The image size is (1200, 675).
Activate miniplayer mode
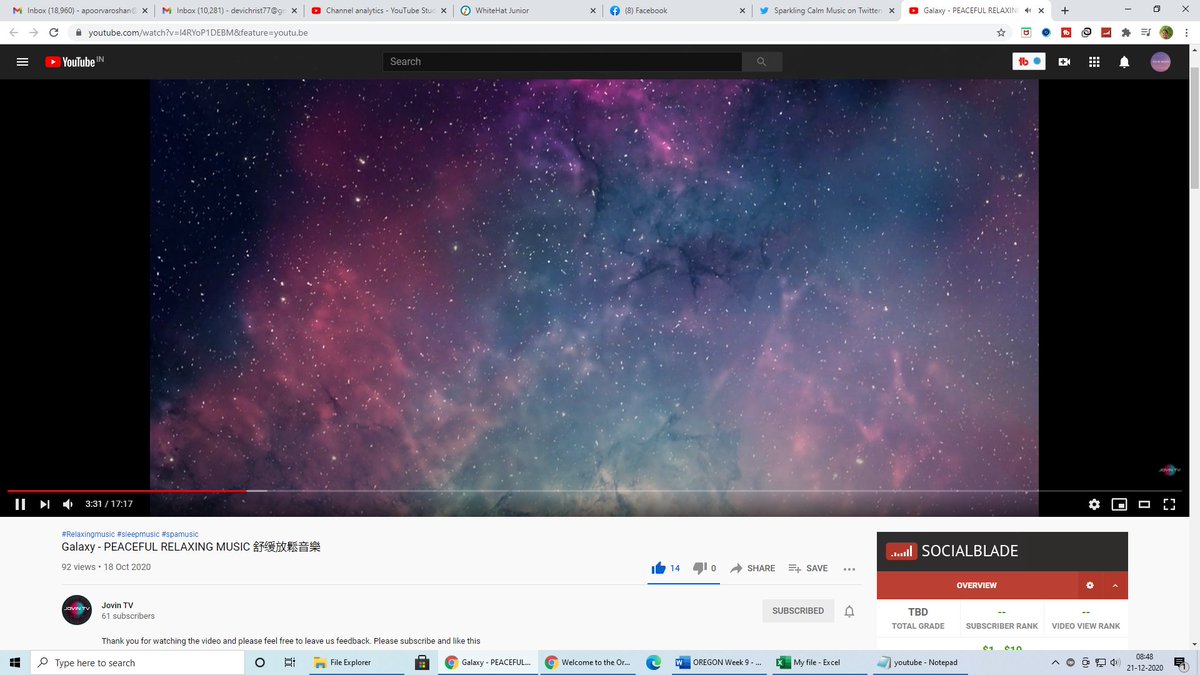[1119, 504]
